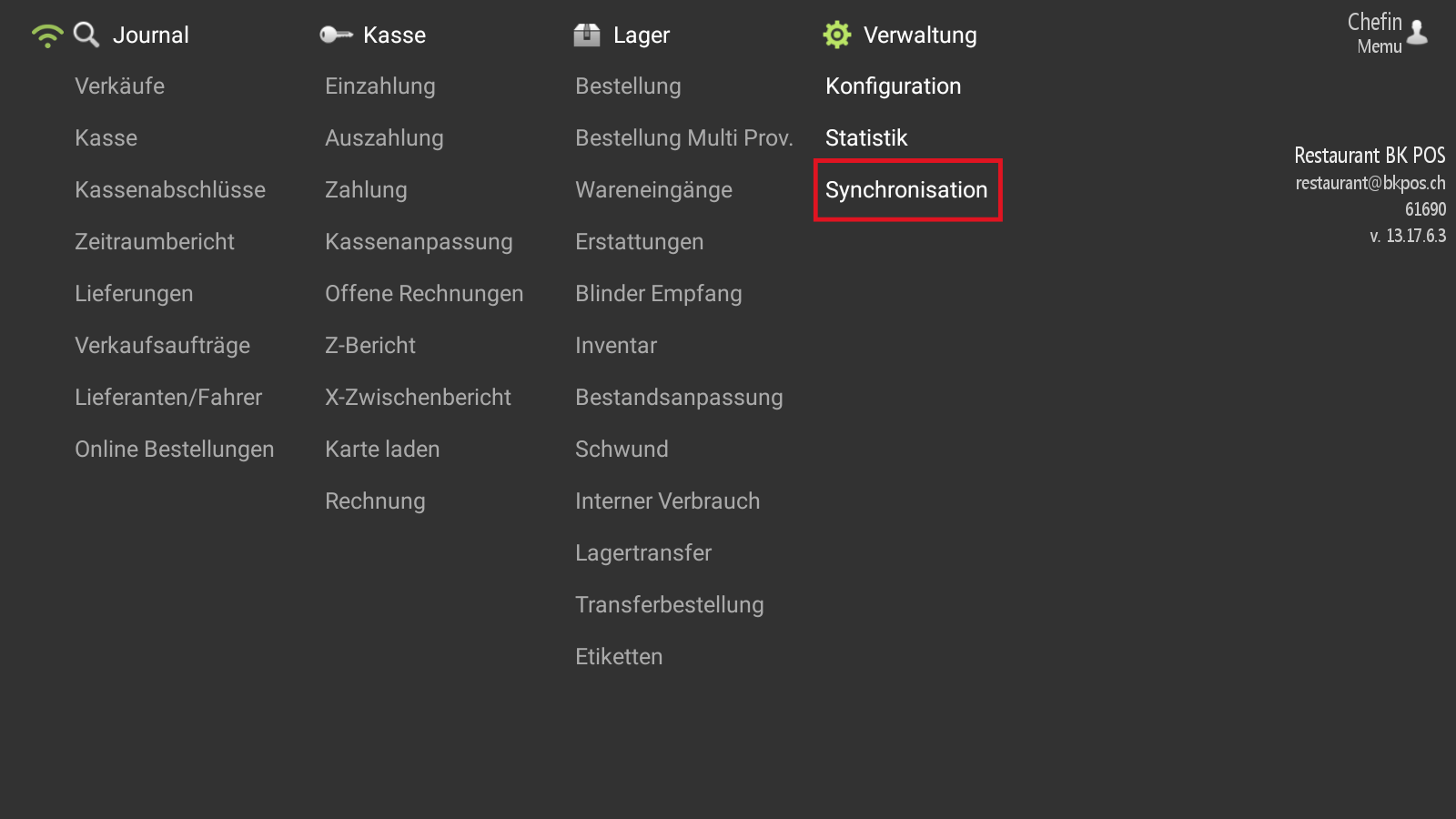Click the magnifying glass Journal icon
Image resolution: width=1456 pixels, height=819 pixels.
coord(86,35)
